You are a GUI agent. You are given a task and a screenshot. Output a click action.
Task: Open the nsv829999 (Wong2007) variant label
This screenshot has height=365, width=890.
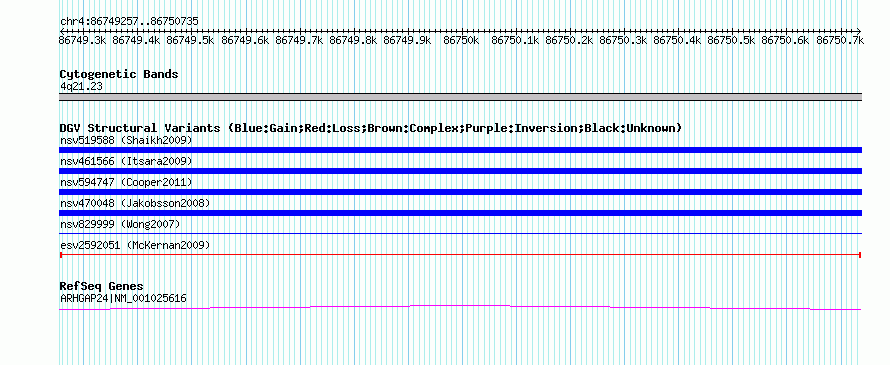click(x=120, y=224)
